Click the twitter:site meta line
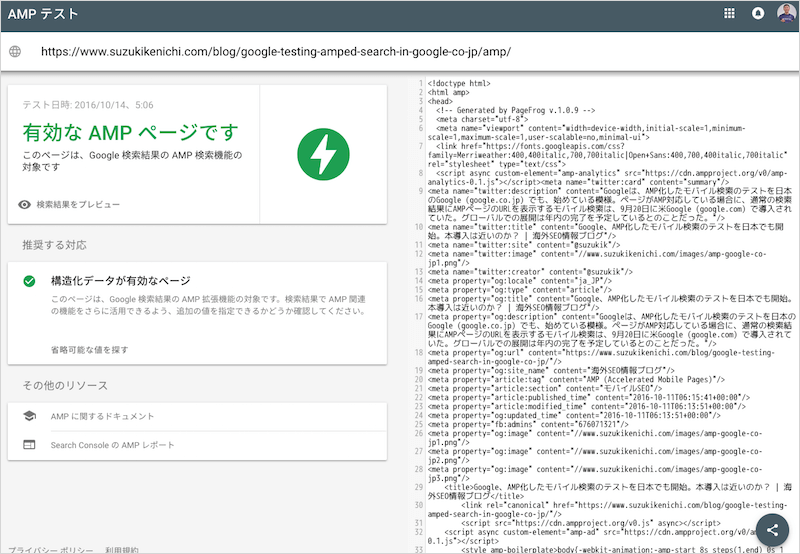Viewport: 800px width, 554px height. [x=524, y=245]
